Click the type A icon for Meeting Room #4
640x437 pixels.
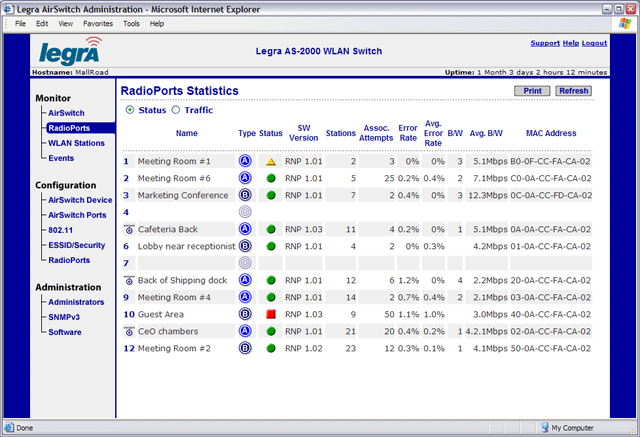(x=245, y=297)
